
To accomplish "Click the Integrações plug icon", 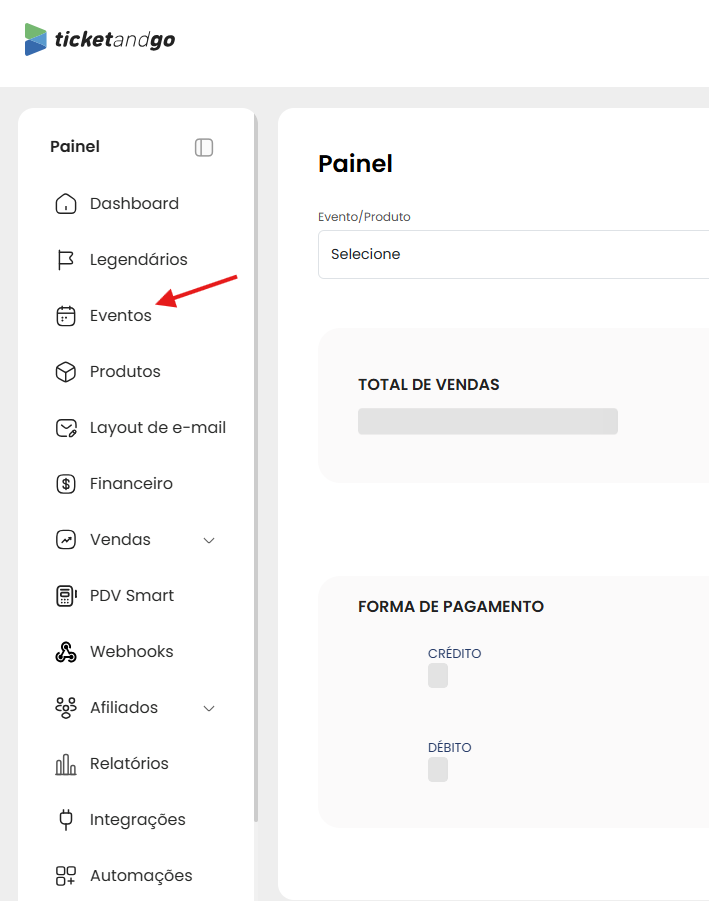I will tap(65, 819).
